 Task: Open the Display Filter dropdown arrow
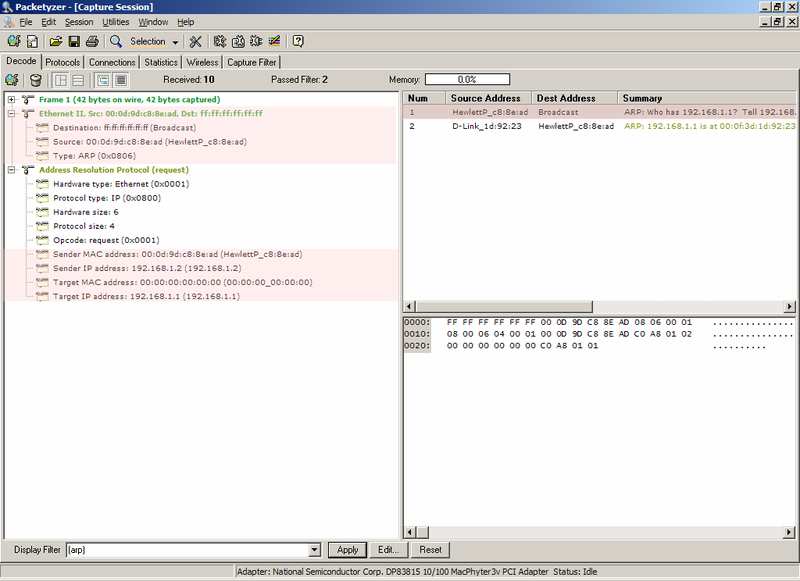(x=315, y=550)
